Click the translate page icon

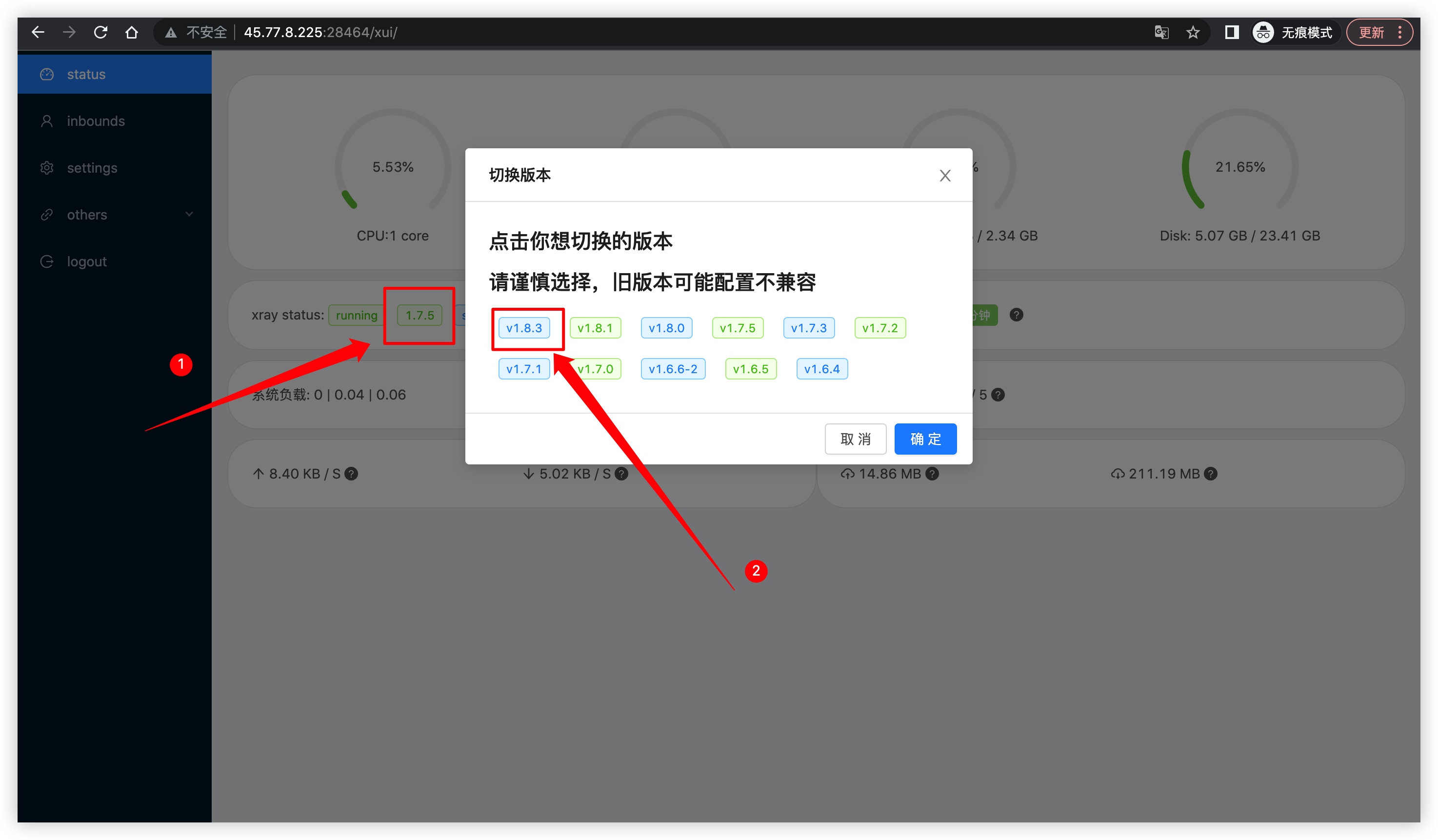pos(1161,33)
